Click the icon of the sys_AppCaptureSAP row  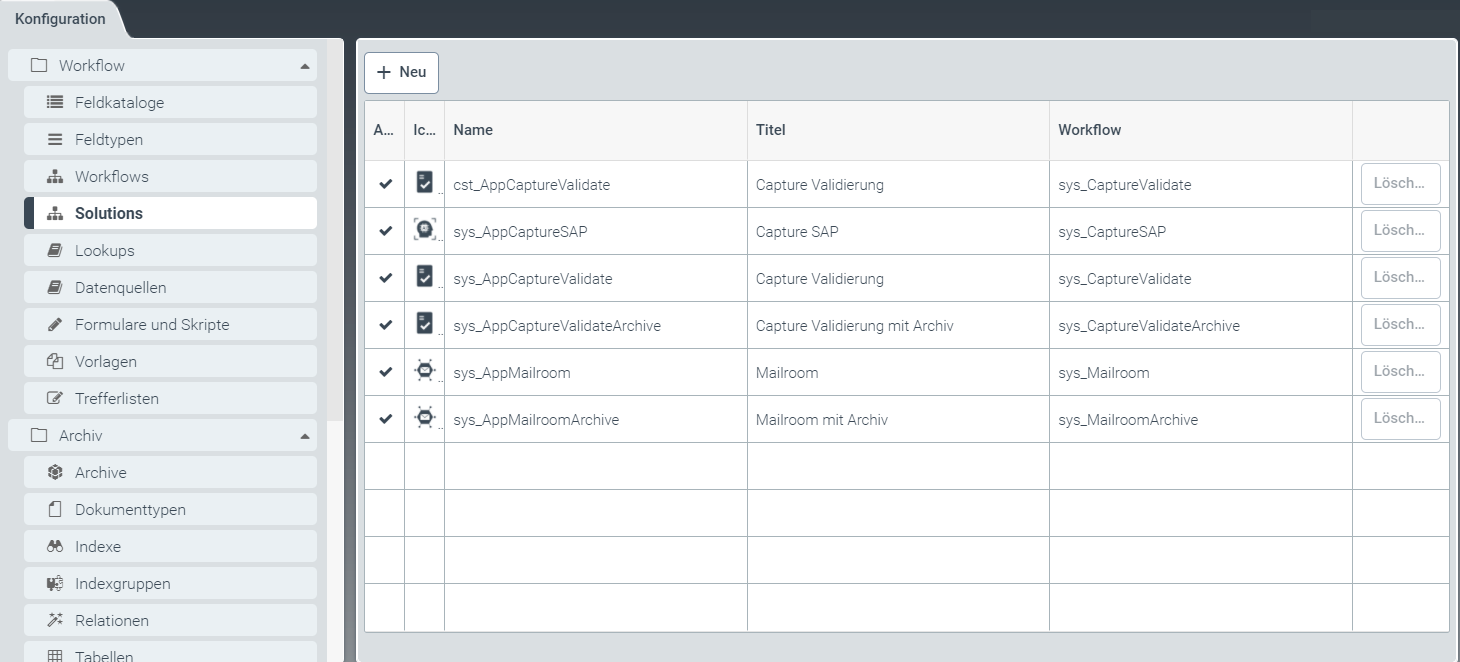coord(424,230)
